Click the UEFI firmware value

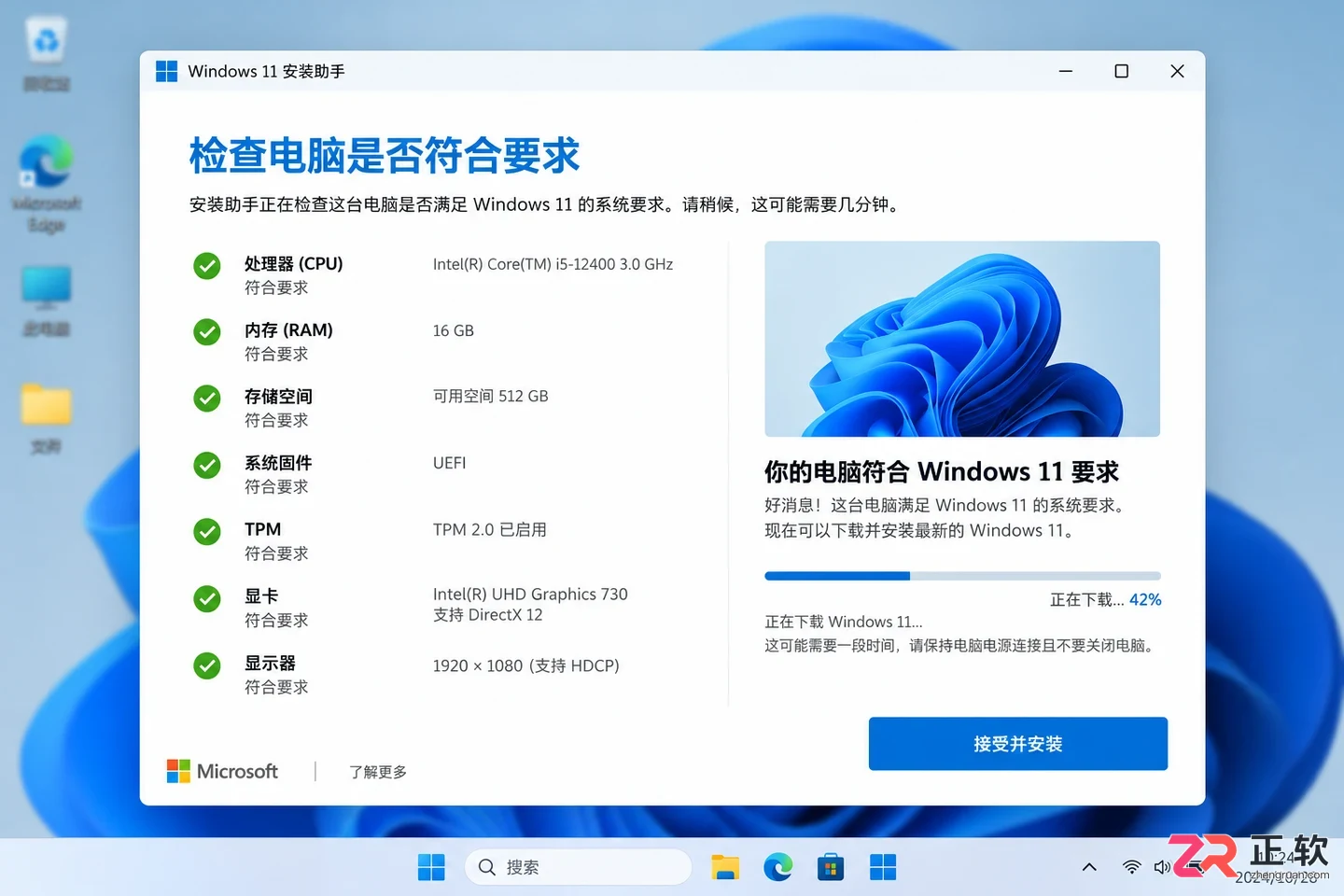click(449, 463)
